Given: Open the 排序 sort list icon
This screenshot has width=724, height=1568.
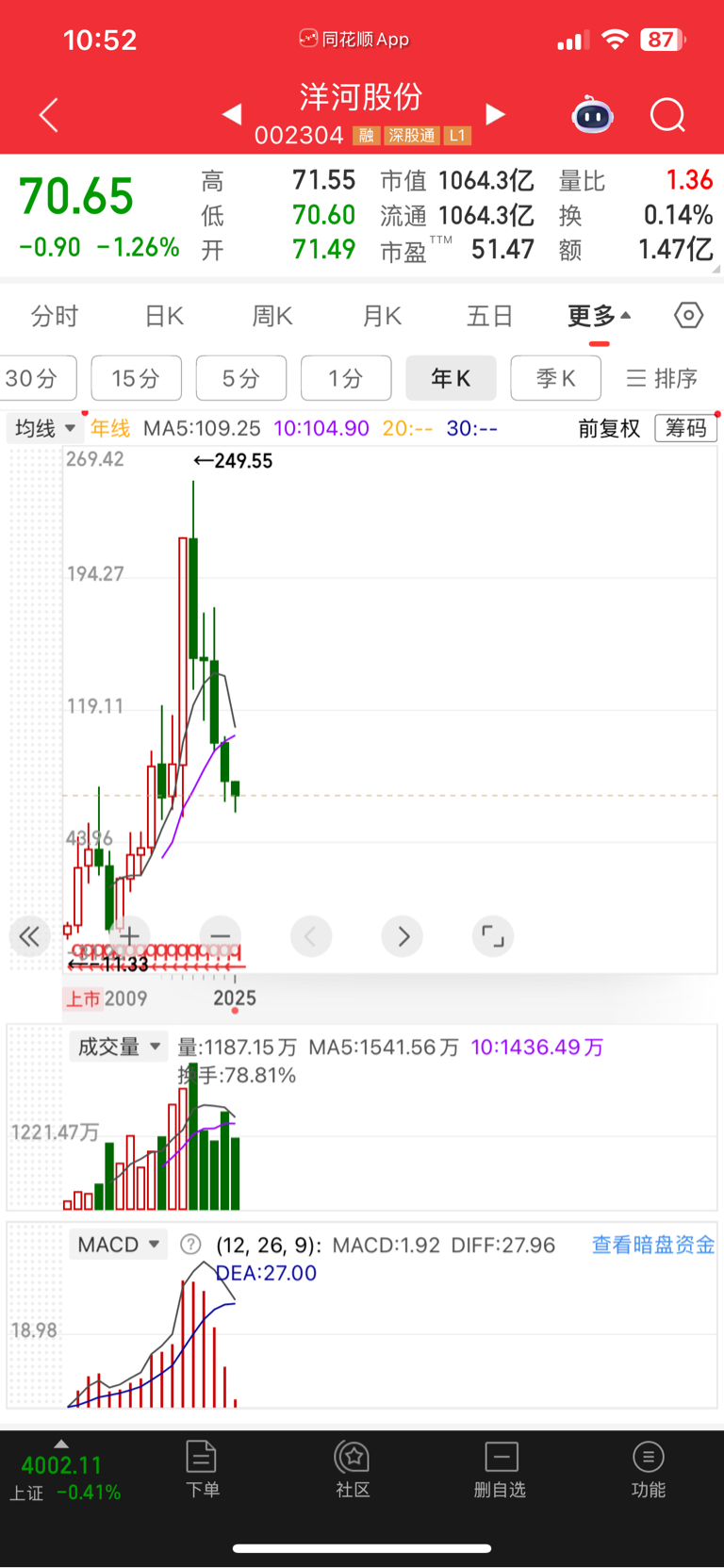Looking at the screenshot, I should click(x=662, y=378).
